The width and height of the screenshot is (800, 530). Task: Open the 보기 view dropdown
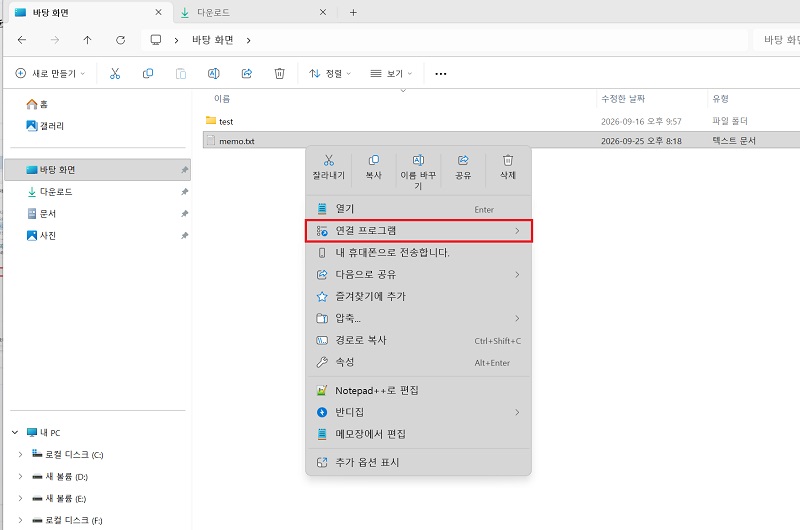[x=391, y=73]
